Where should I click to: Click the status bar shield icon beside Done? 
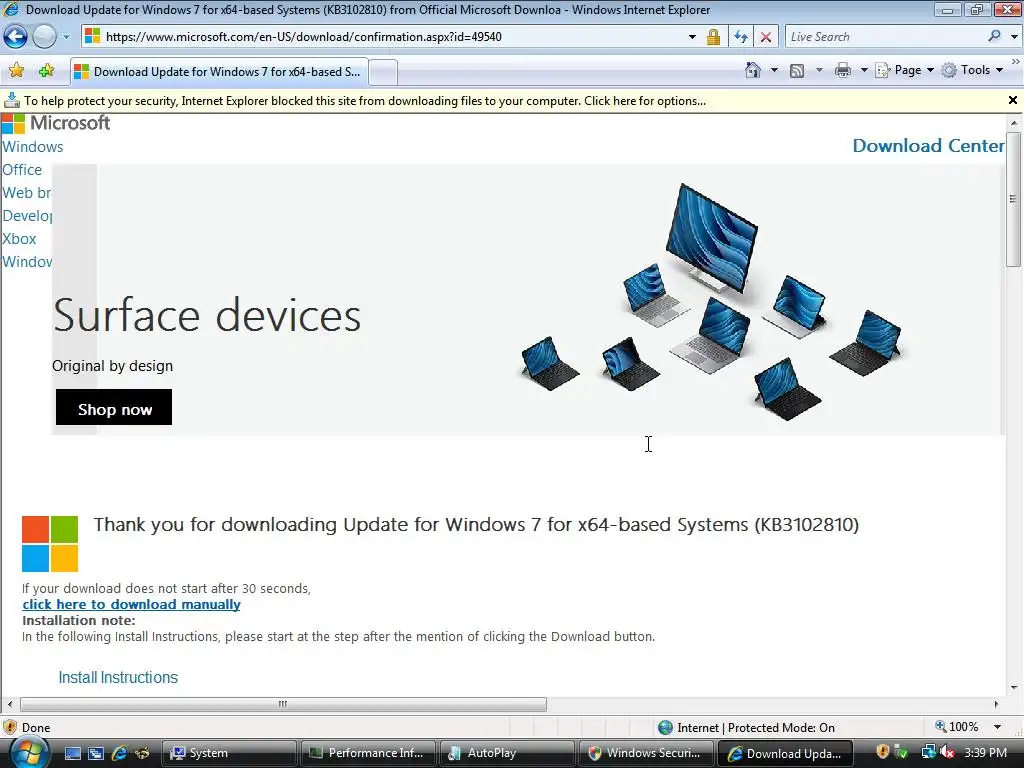(x=10, y=727)
